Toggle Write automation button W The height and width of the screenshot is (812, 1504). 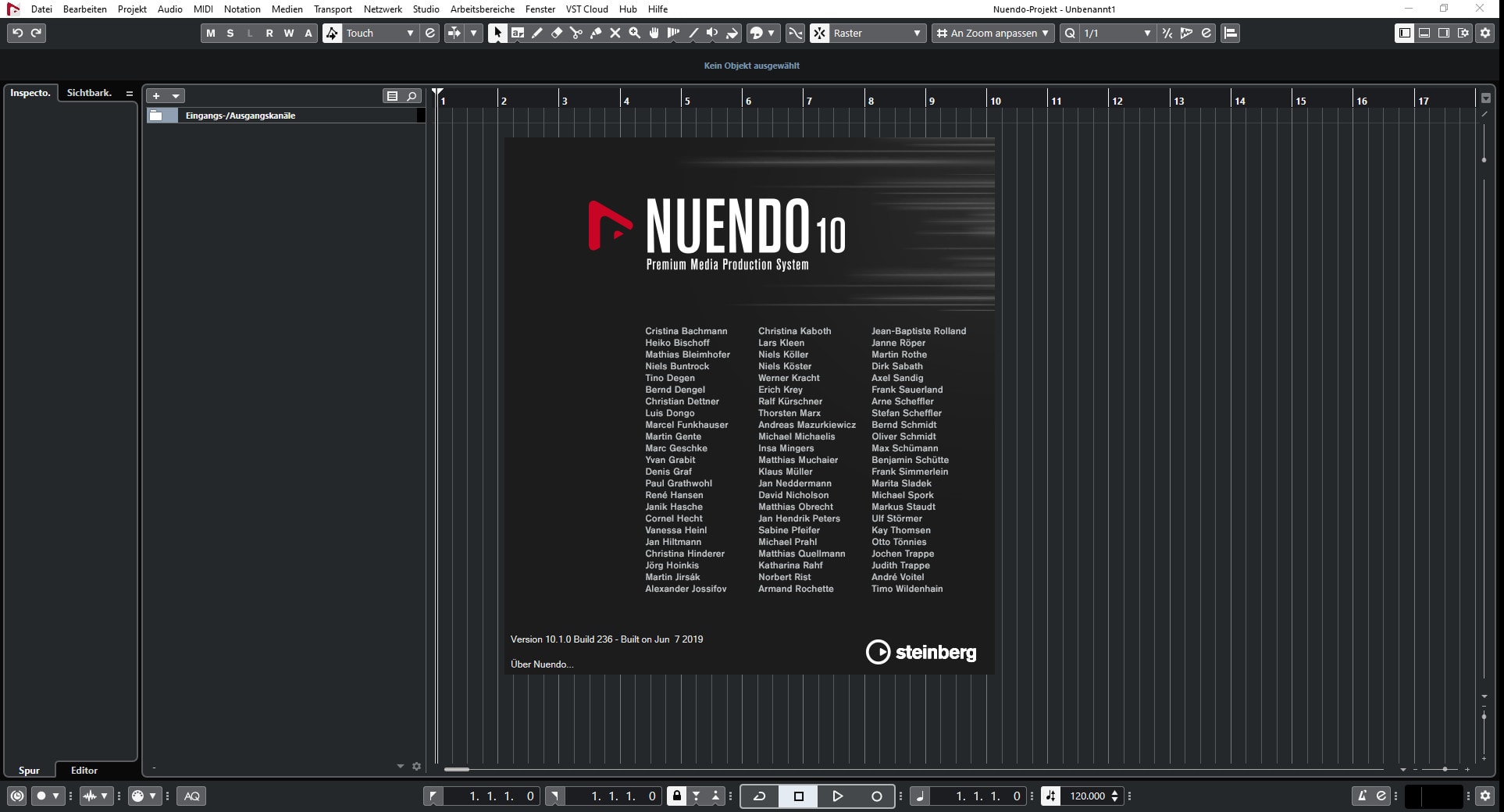(x=289, y=33)
